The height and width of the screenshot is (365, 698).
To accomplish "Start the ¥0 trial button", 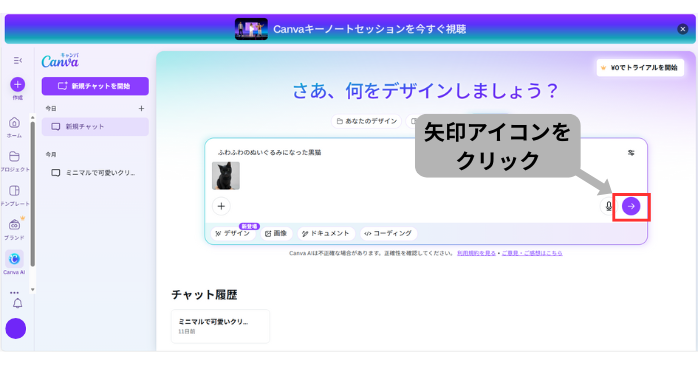I will tap(640, 68).
